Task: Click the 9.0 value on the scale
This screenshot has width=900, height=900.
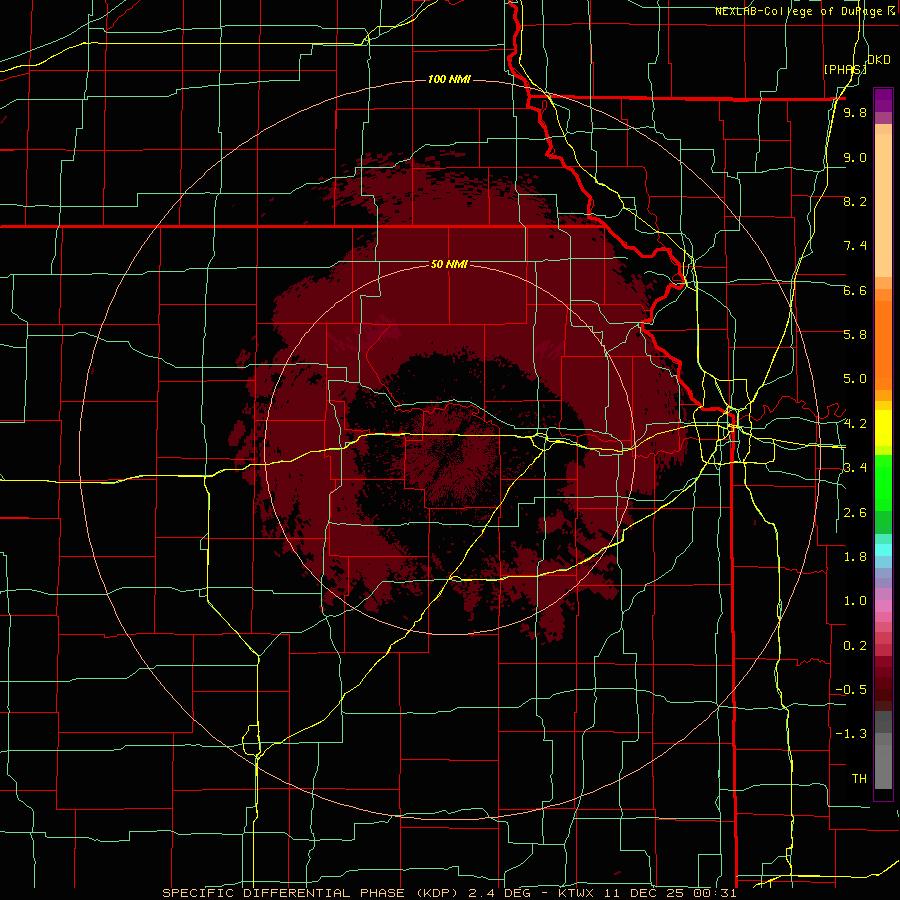Action: coord(855,157)
